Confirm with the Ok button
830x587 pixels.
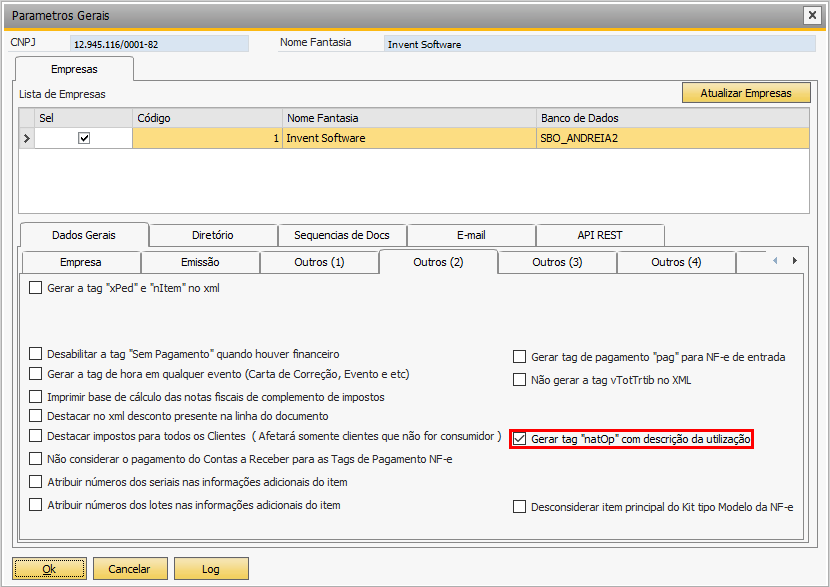click(49, 569)
